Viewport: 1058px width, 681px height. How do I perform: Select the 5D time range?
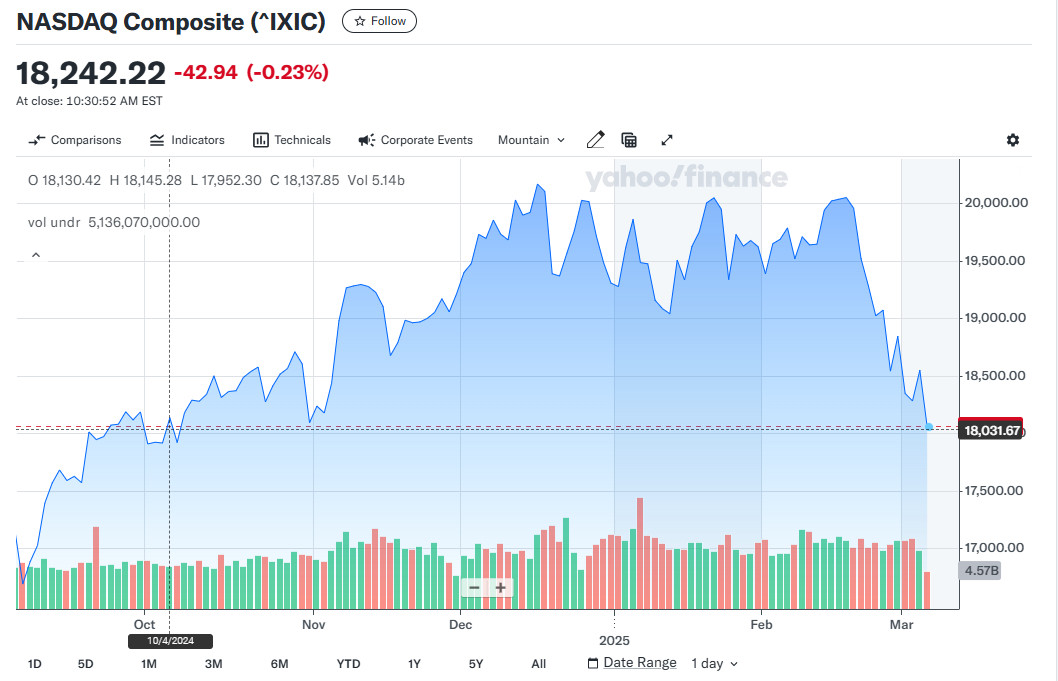tap(85, 664)
